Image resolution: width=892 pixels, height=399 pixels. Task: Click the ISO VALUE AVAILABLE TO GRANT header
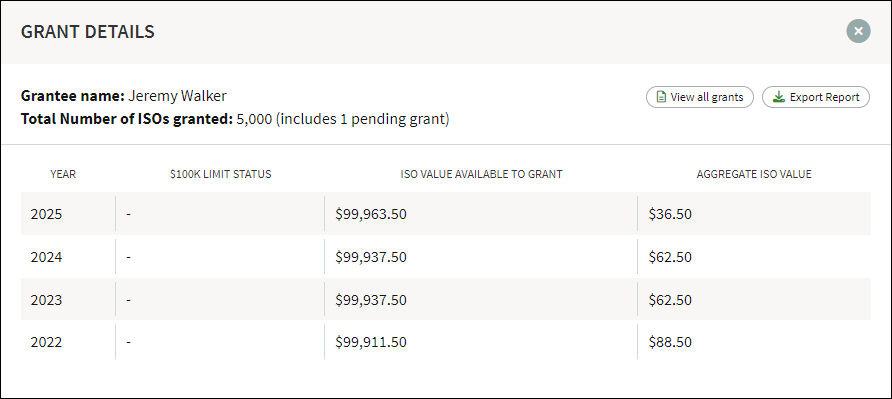point(481,174)
